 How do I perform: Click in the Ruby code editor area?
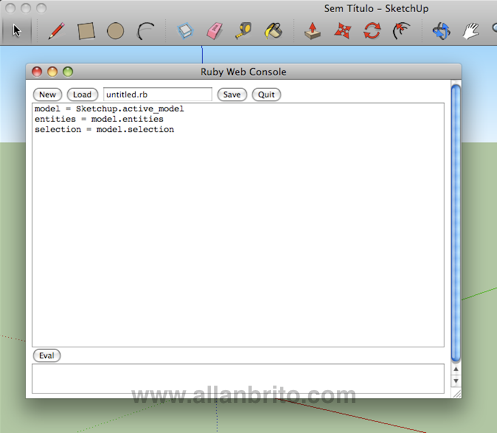pyautogui.click(x=238, y=225)
